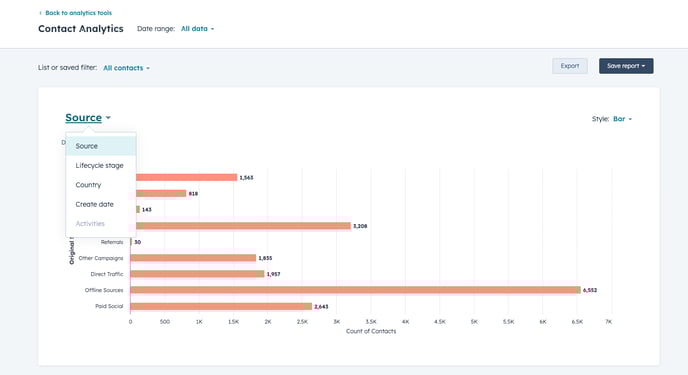Change chart style via Bar dropdown
This screenshot has height=375, width=688.
point(622,119)
